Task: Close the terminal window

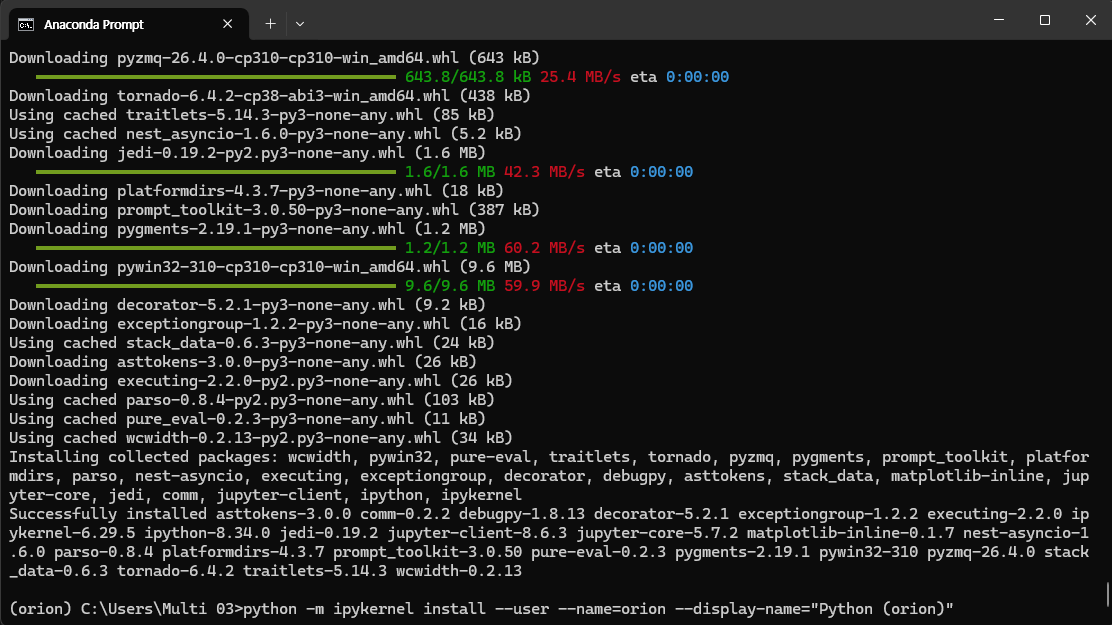Action: click(x=1091, y=20)
